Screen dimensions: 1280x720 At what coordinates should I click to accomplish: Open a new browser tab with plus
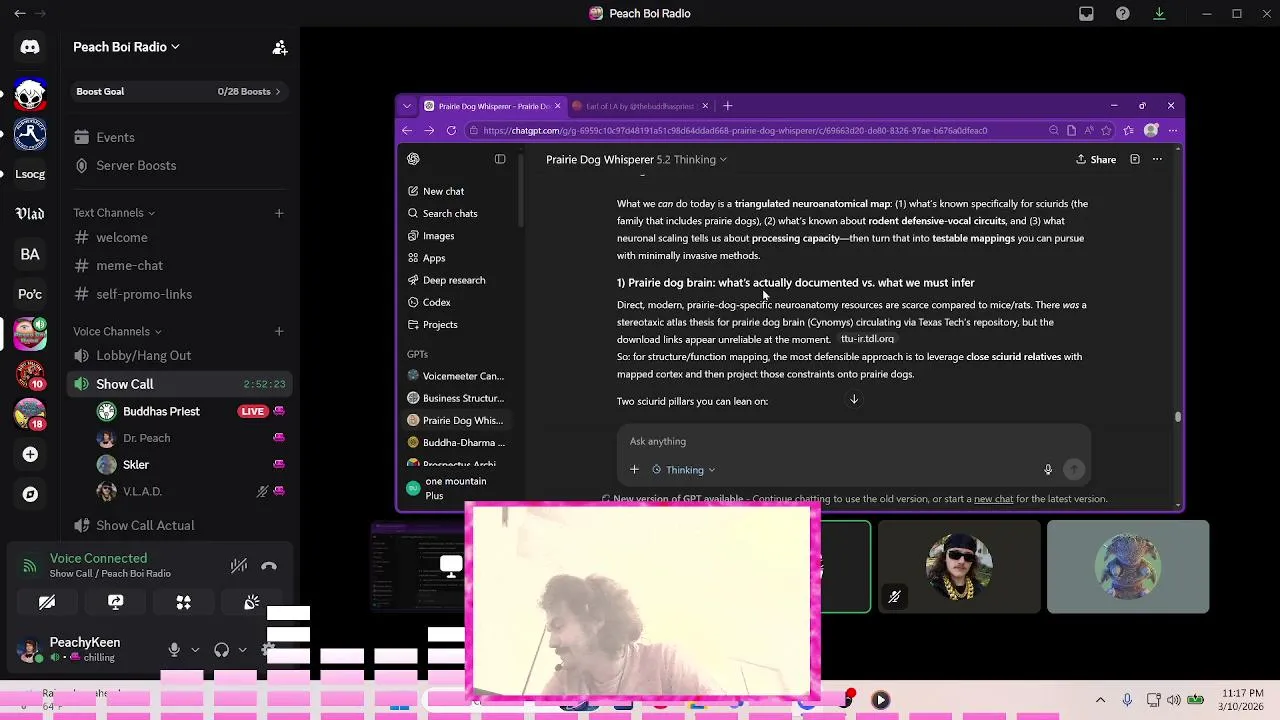[x=727, y=106]
